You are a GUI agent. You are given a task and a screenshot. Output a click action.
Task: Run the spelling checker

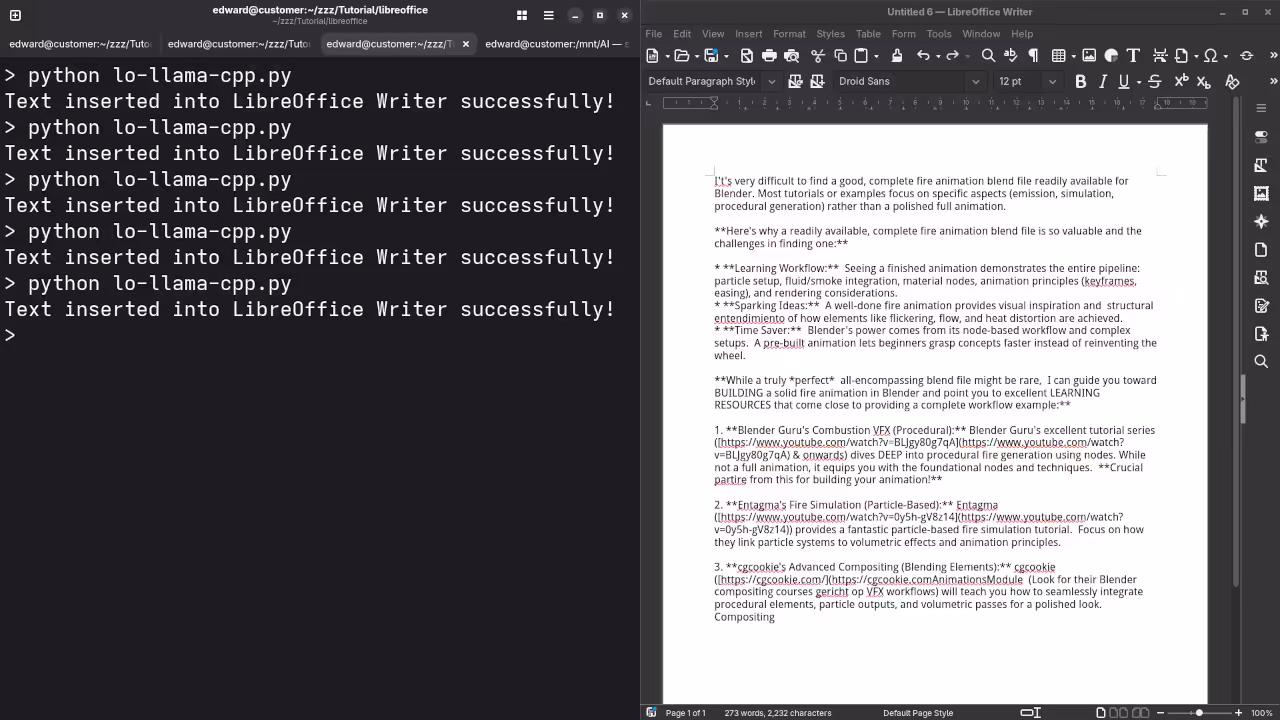[1011, 56]
